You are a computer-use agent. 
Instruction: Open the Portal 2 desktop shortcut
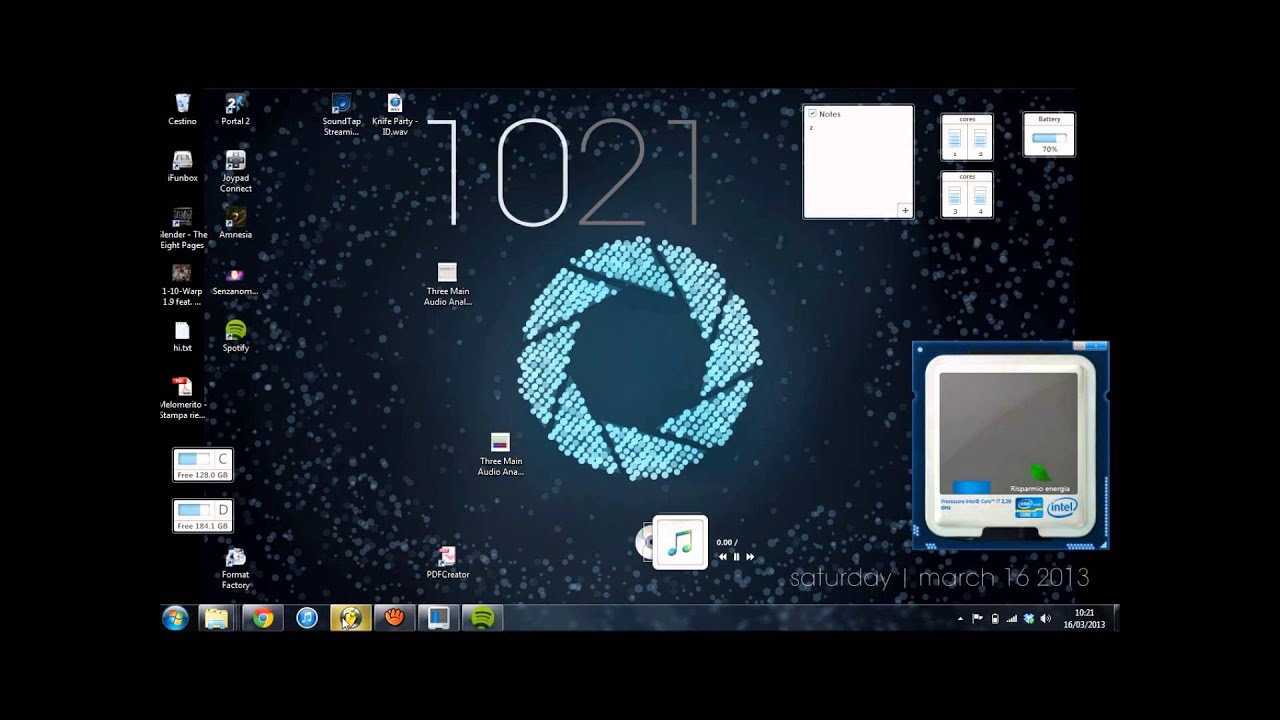[x=235, y=109]
